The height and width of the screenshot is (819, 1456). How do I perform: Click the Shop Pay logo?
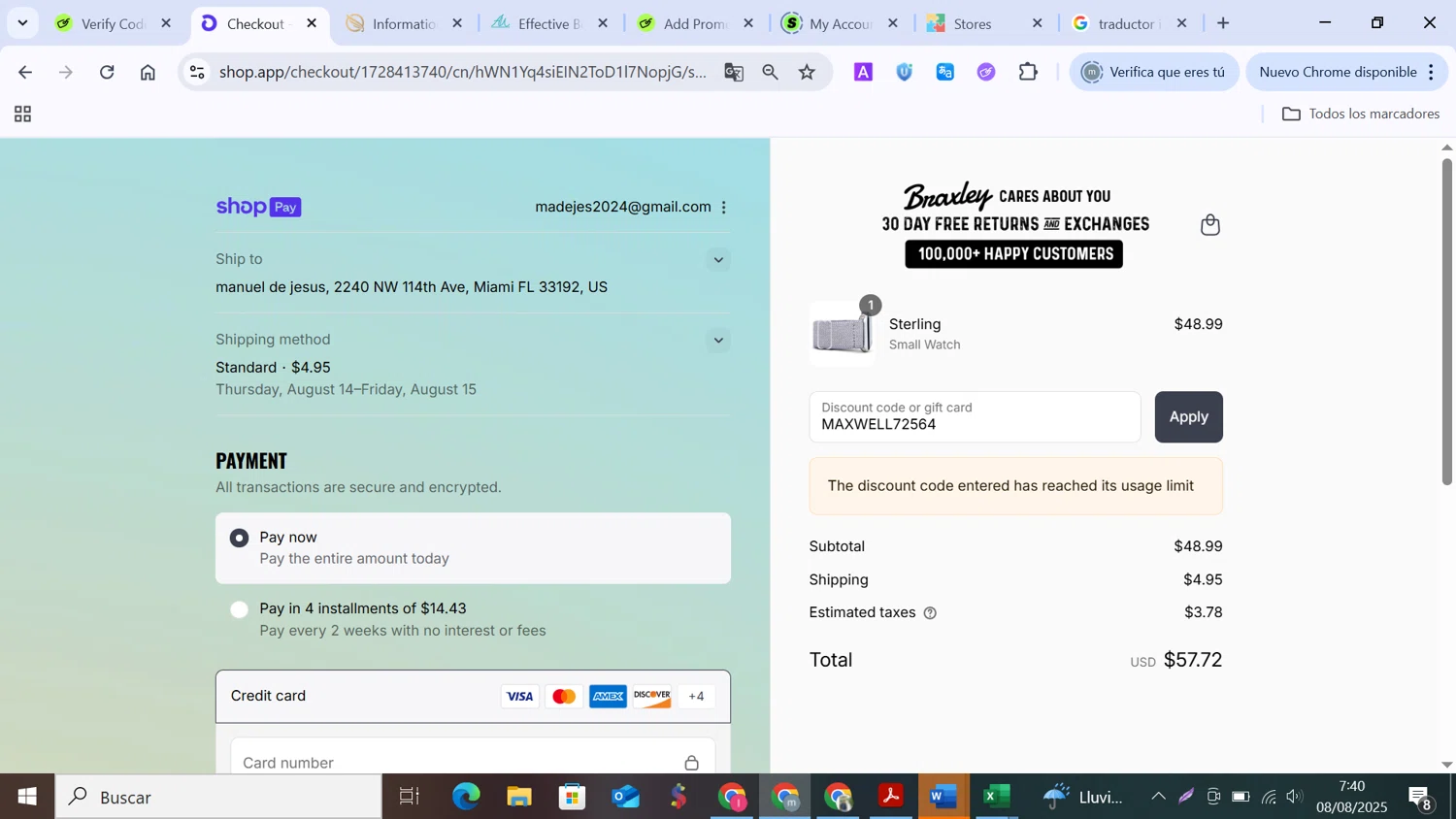pos(258,207)
